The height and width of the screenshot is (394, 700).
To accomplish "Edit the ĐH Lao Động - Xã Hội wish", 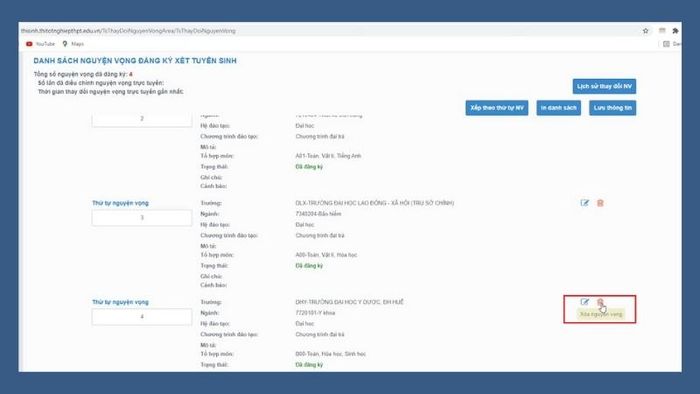I will (584, 203).
